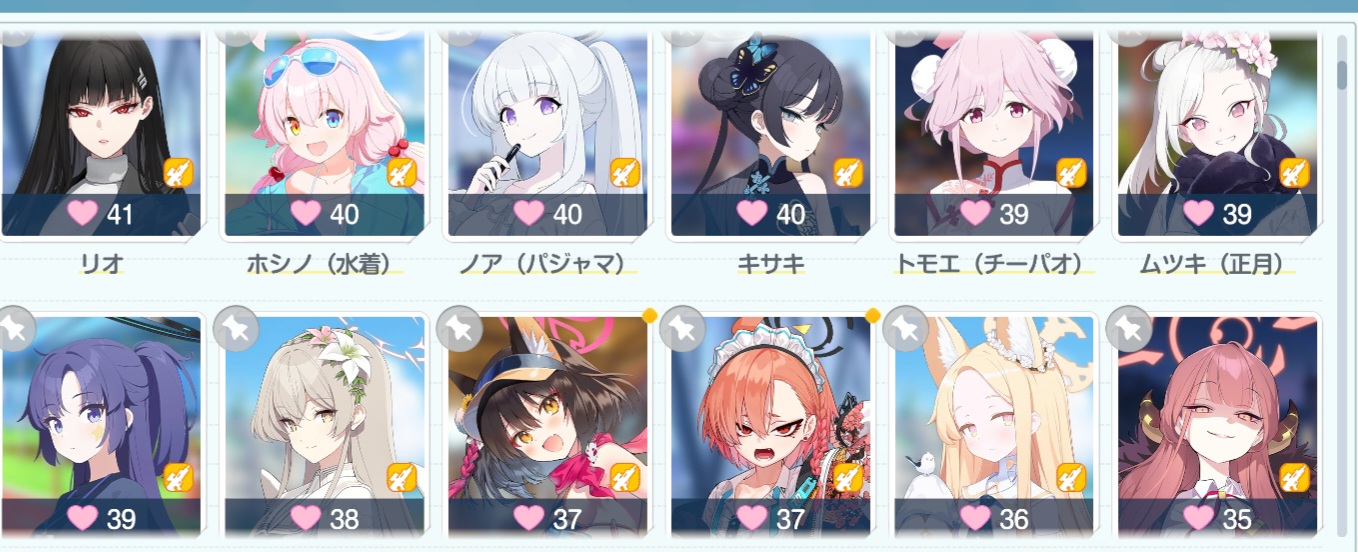Click sword badge on リオ portrait
The width and height of the screenshot is (1358, 552).
pos(178,173)
